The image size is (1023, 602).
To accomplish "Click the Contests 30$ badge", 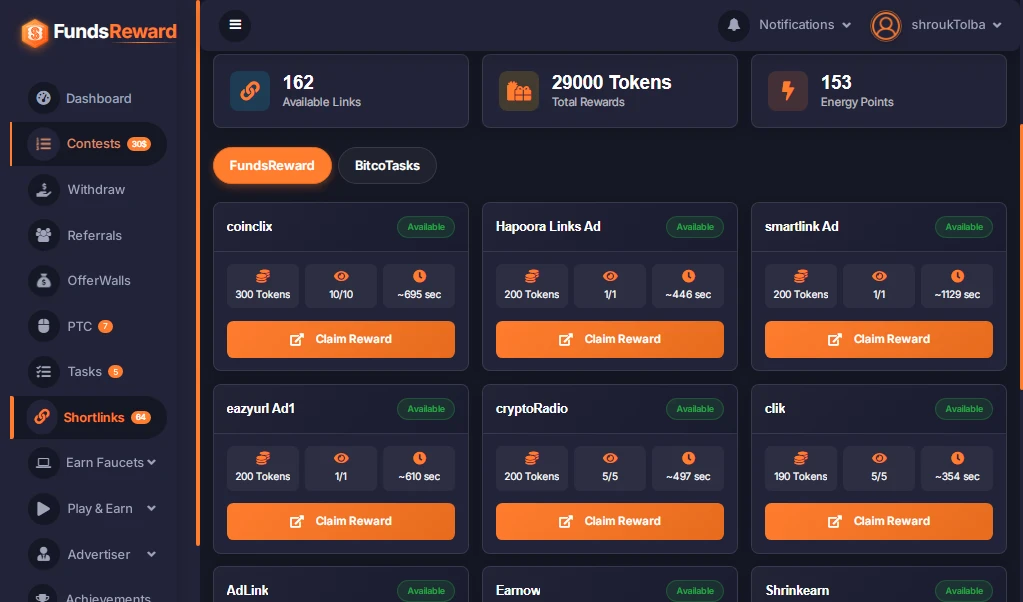I will point(139,143).
